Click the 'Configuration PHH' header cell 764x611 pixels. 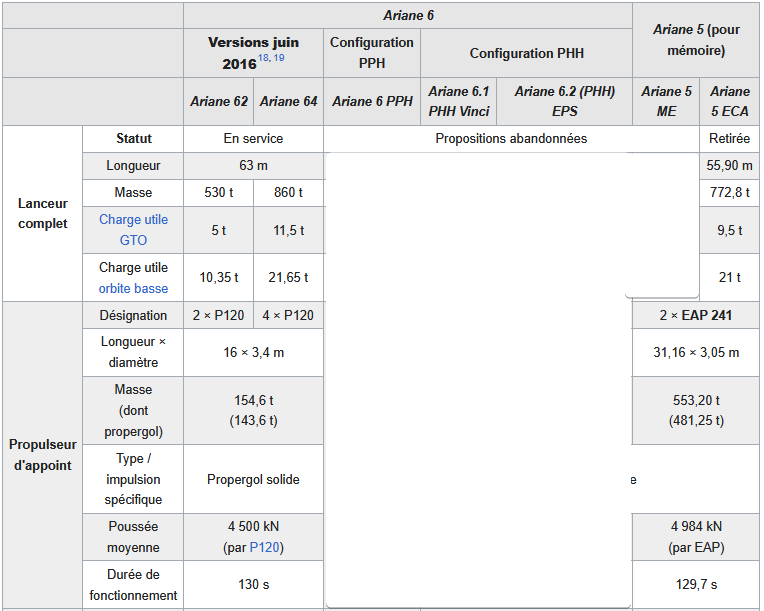click(526, 53)
